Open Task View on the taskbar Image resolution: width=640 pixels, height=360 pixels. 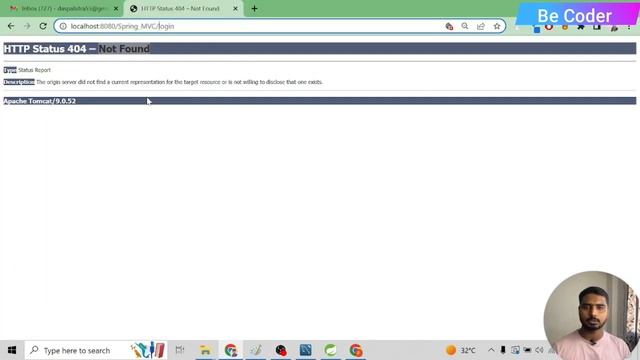click(180, 350)
